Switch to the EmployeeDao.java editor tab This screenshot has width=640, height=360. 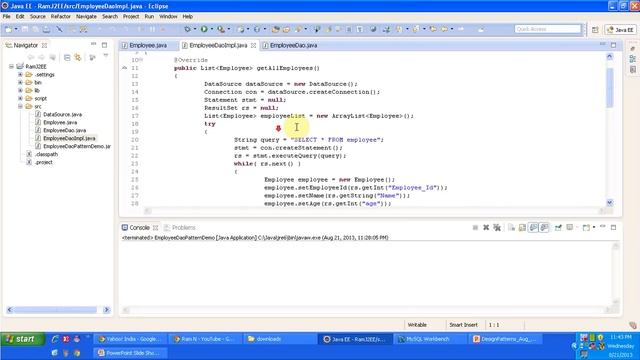(x=290, y=45)
